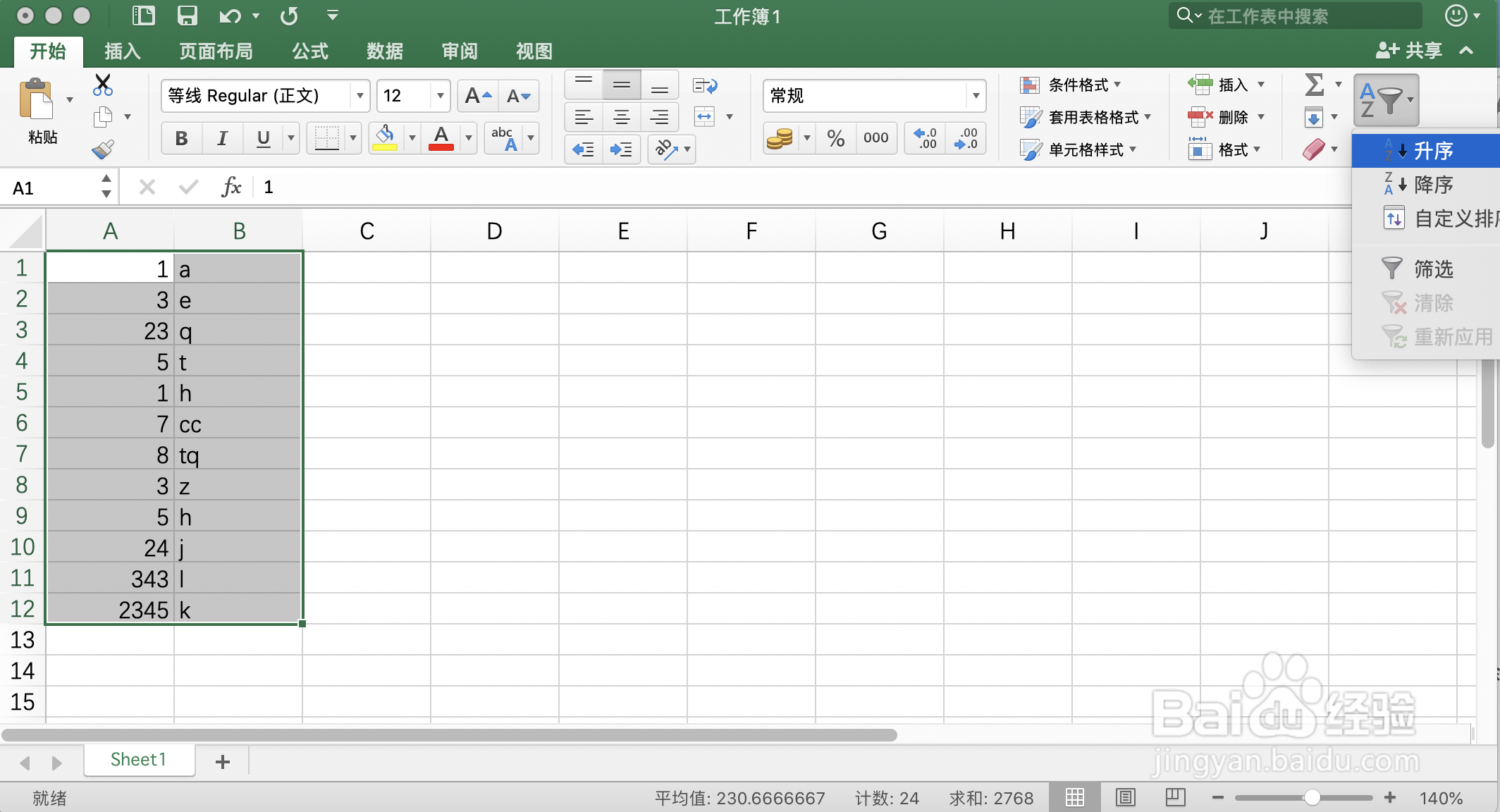
Task: Open the font name dropdown
Action: coord(359,96)
